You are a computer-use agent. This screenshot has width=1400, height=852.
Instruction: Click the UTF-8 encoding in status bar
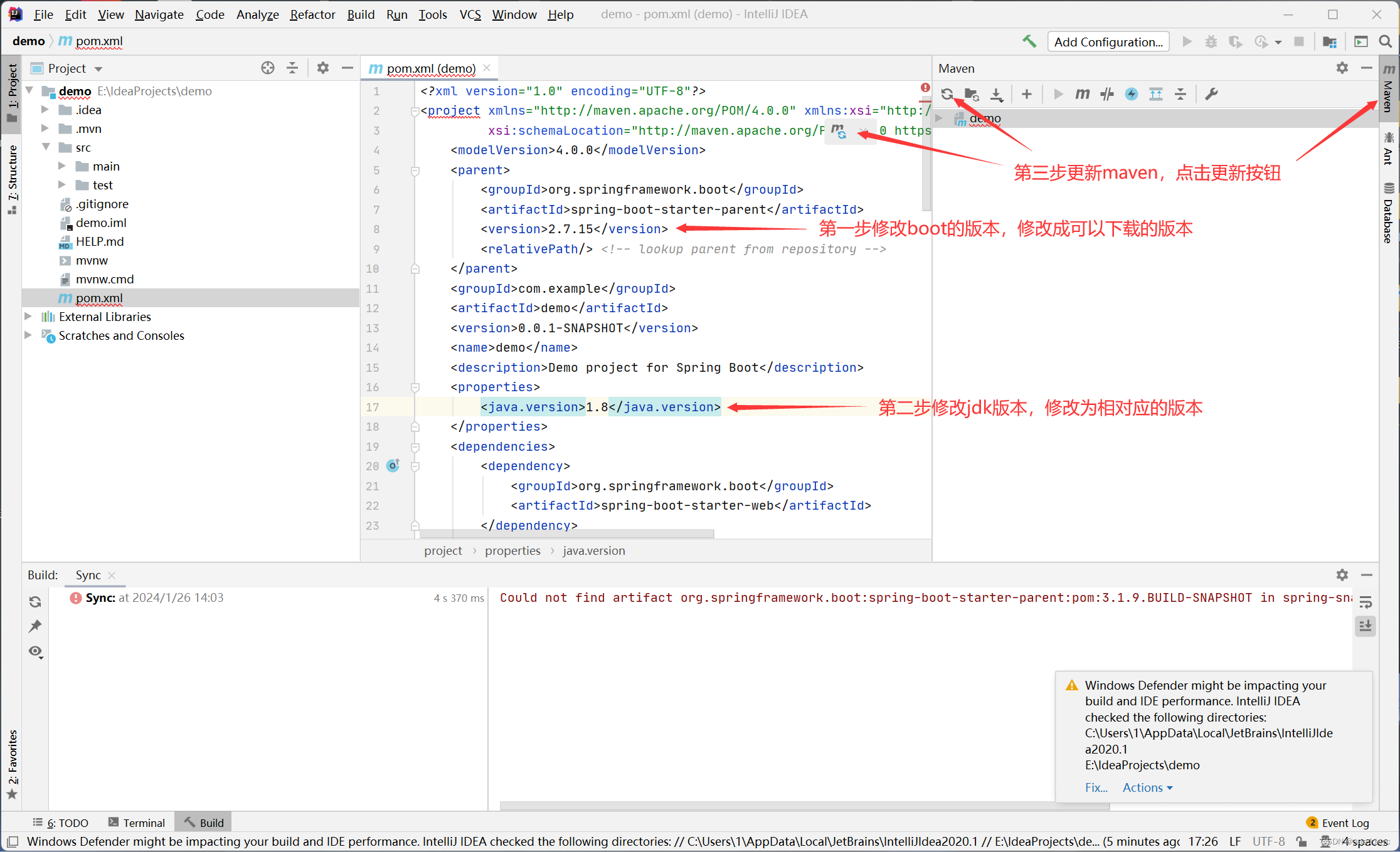(x=1268, y=841)
